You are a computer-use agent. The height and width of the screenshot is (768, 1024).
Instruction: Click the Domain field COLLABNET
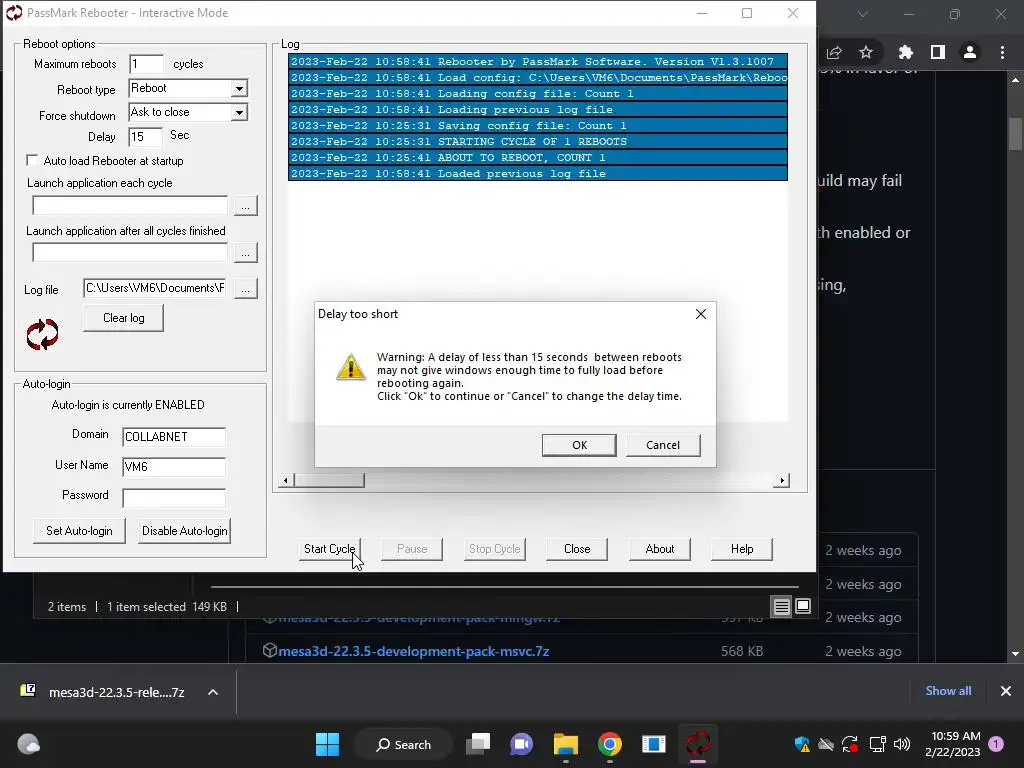(174, 437)
